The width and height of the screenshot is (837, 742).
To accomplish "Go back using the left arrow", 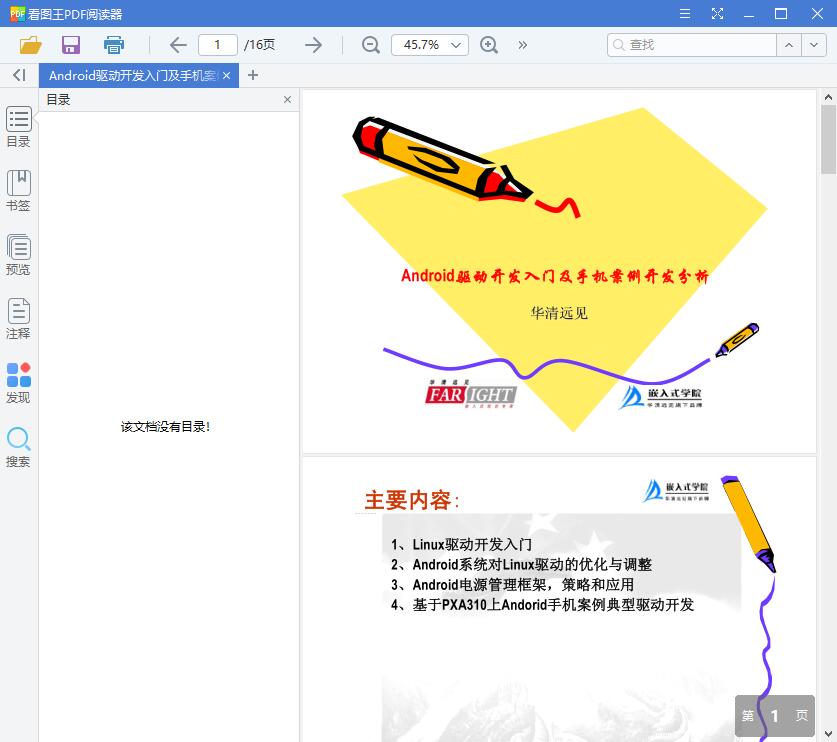I will pyautogui.click(x=177, y=45).
